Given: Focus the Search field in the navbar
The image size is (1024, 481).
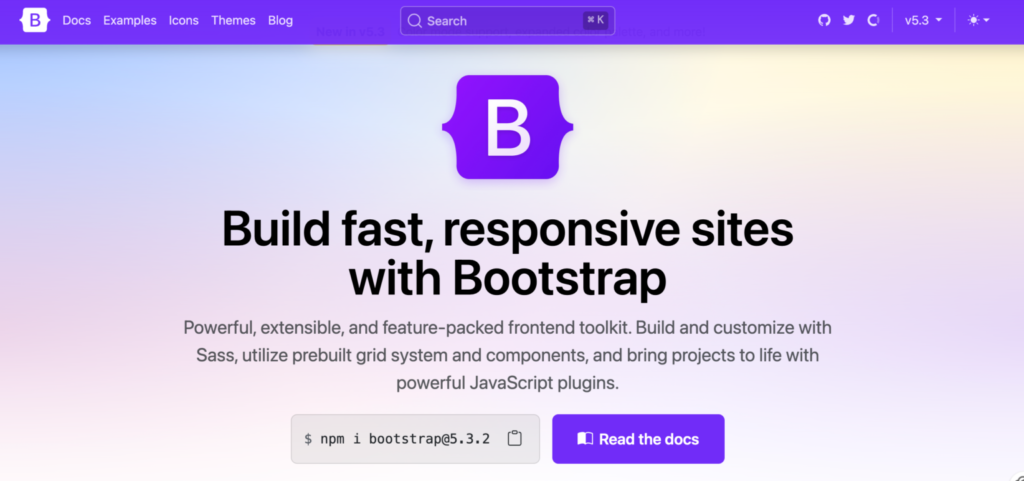Looking at the screenshot, I should pyautogui.click(x=507, y=21).
